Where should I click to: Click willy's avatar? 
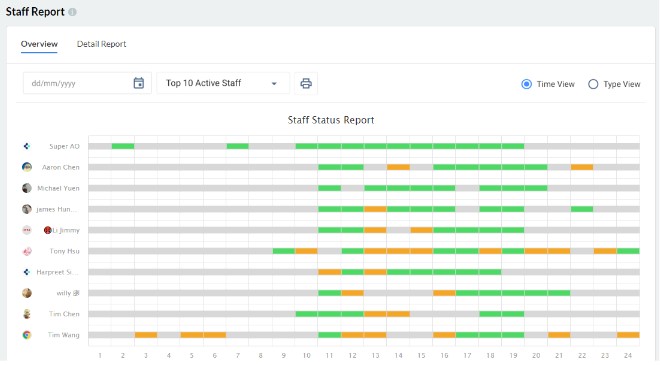pyautogui.click(x=27, y=293)
